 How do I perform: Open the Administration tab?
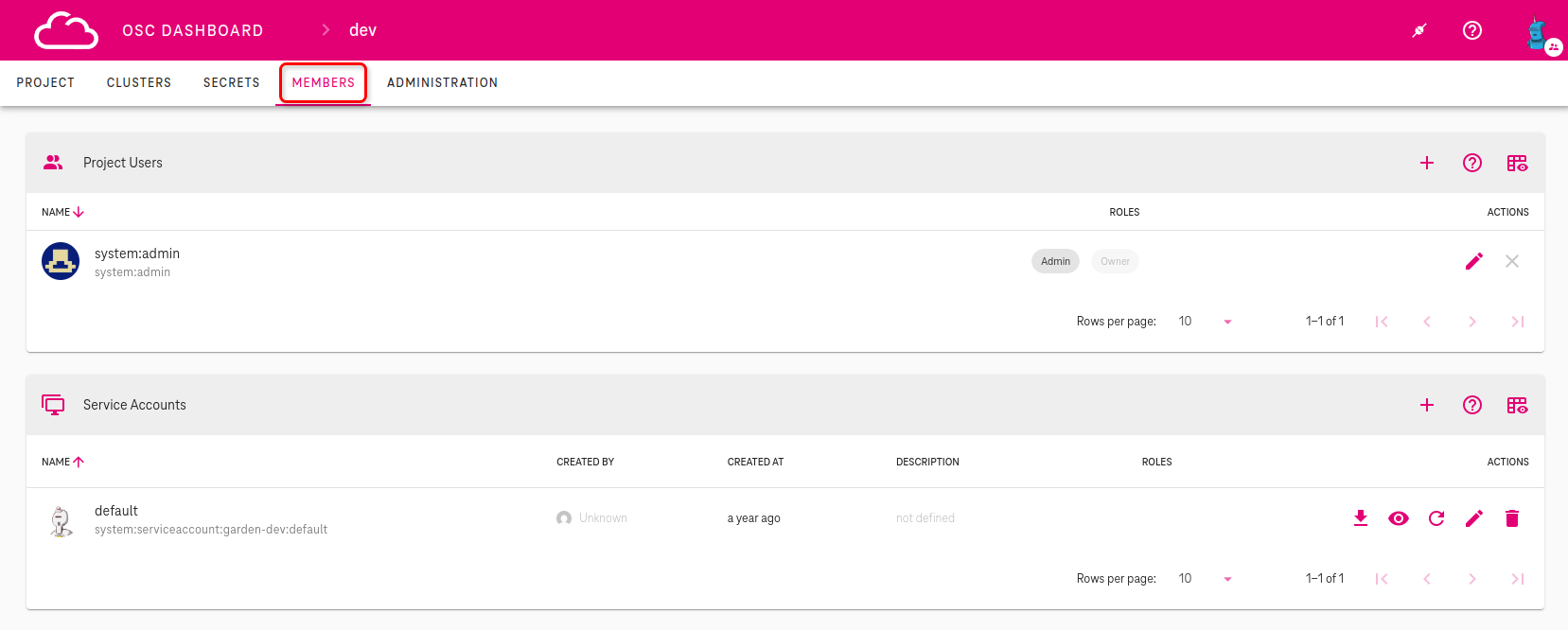443,83
